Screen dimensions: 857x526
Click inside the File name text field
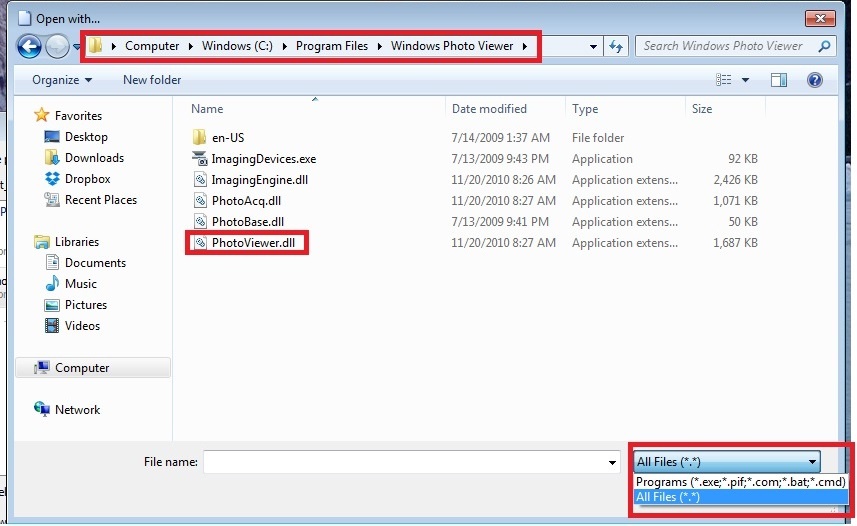(404, 462)
